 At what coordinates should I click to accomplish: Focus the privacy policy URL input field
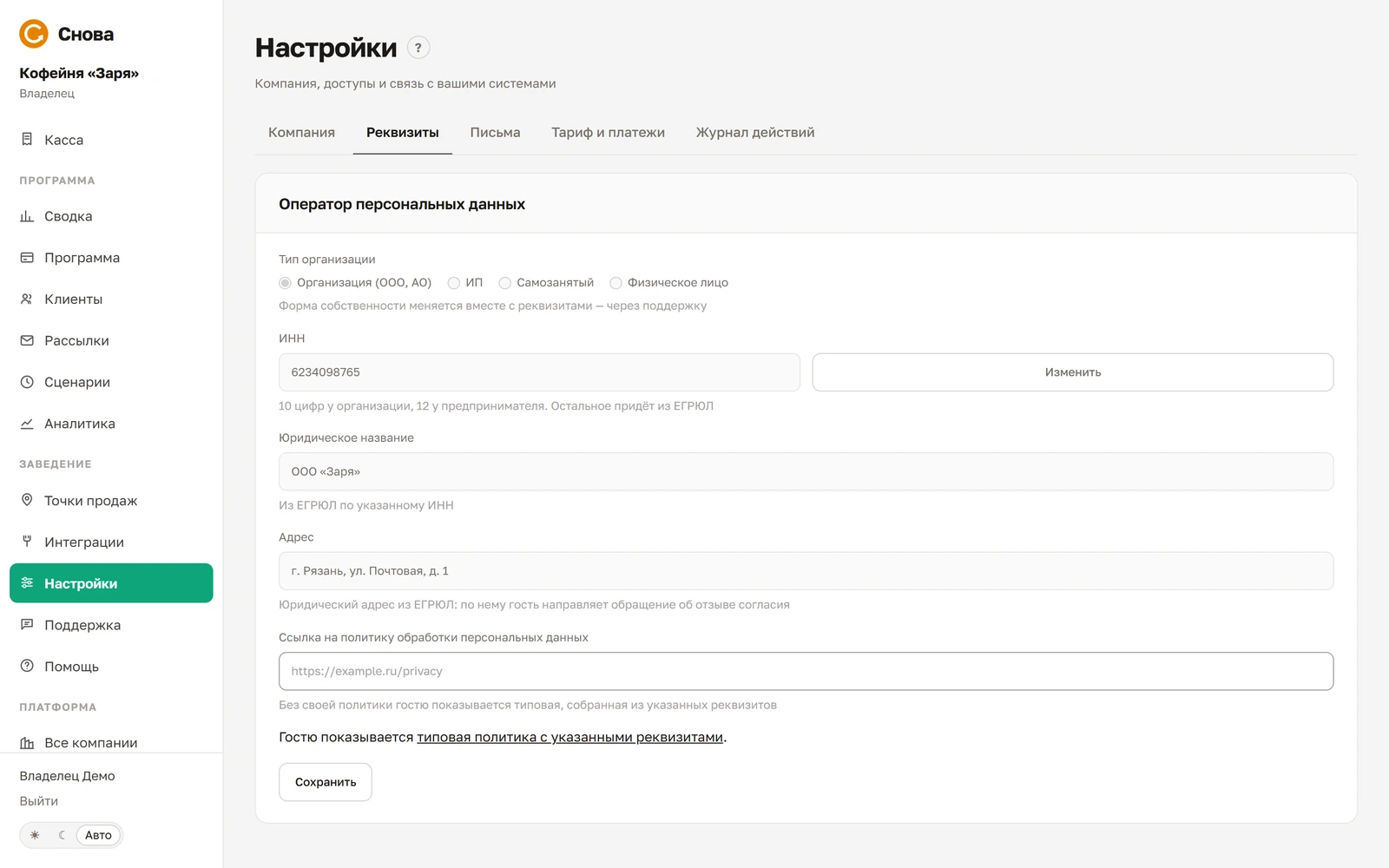coord(806,671)
